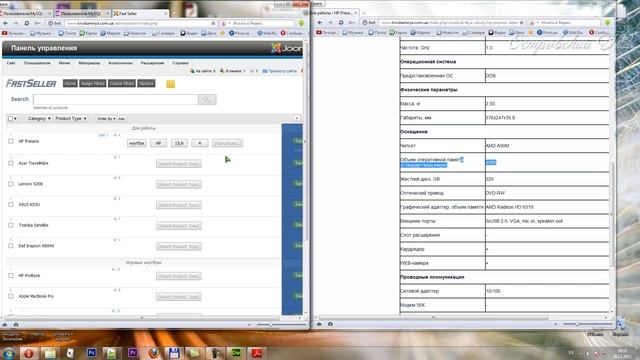The height and width of the screenshot is (360, 640).
Task: Click the left browser address bar
Action: [x=141, y=23]
